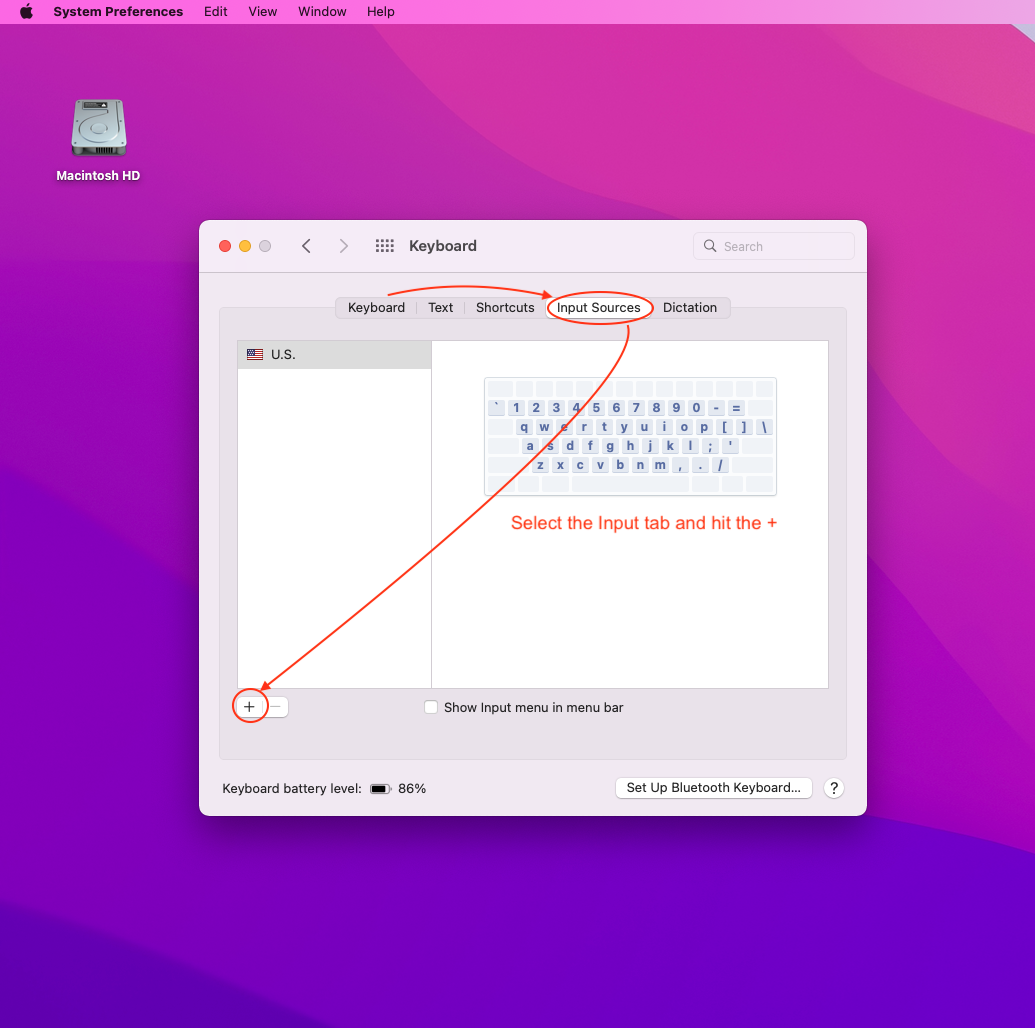Enable Show Input menu in menu bar
The image size is (1035, 1028).
click(x=431, y=708)
